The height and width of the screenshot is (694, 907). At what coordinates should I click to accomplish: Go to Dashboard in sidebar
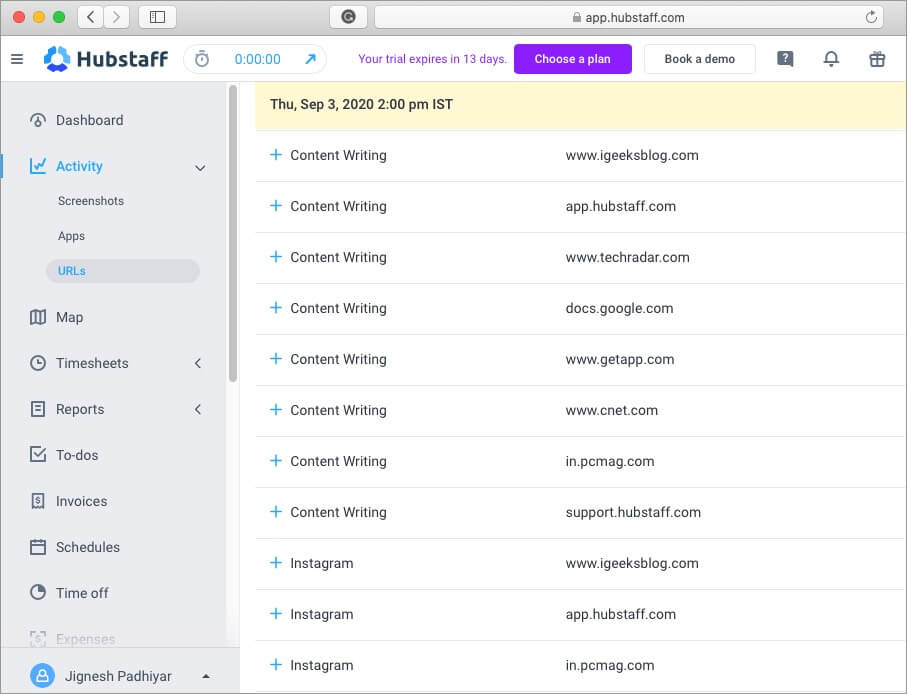click(90, 120)
